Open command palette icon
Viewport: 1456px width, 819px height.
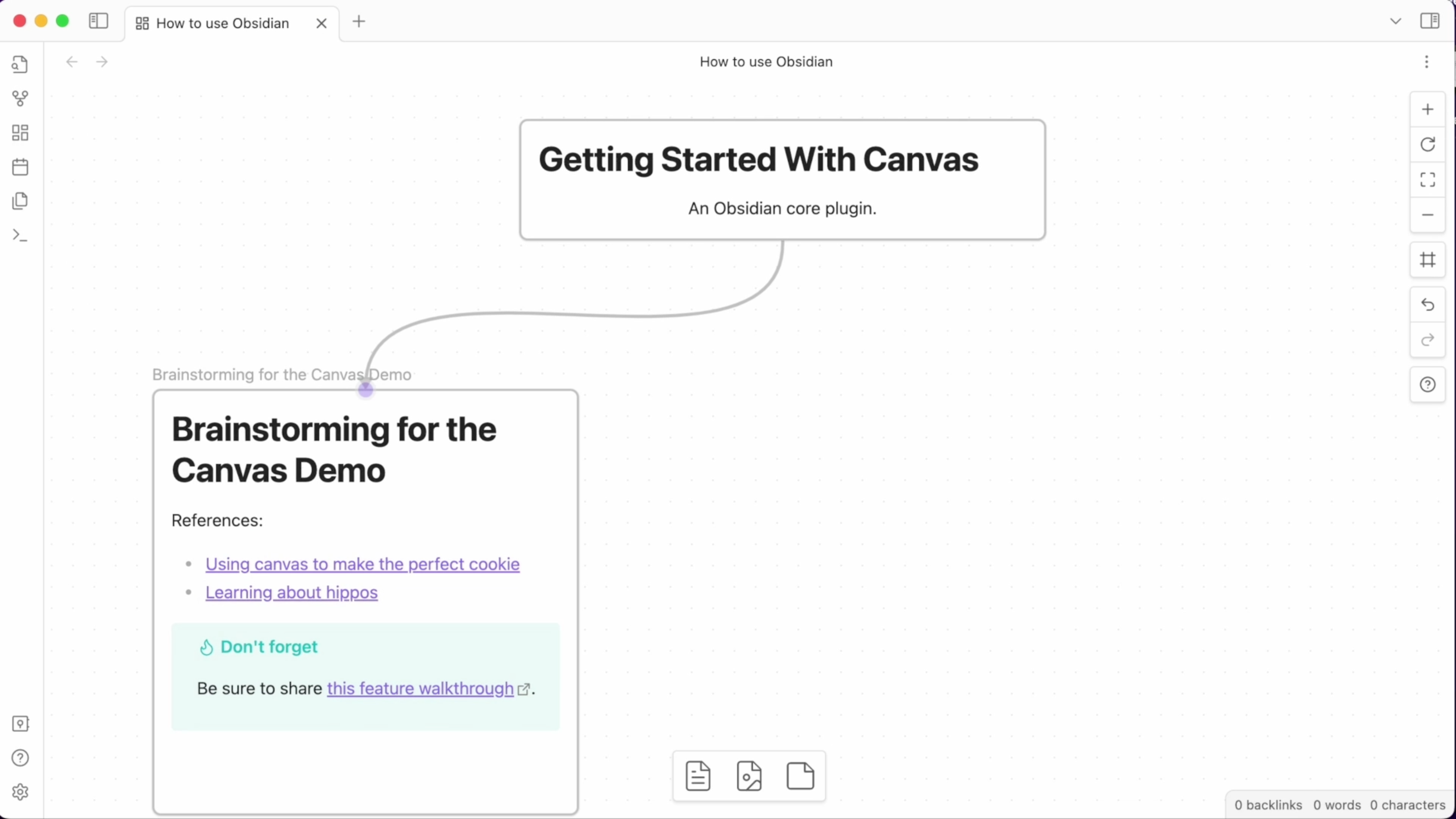click(20, 235)
